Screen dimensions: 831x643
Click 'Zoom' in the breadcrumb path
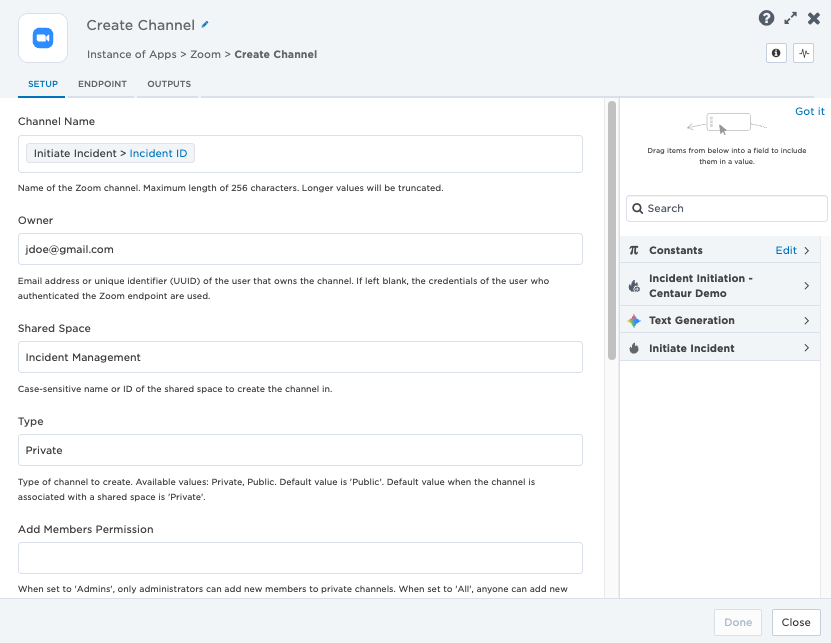(x=205, y=55)
